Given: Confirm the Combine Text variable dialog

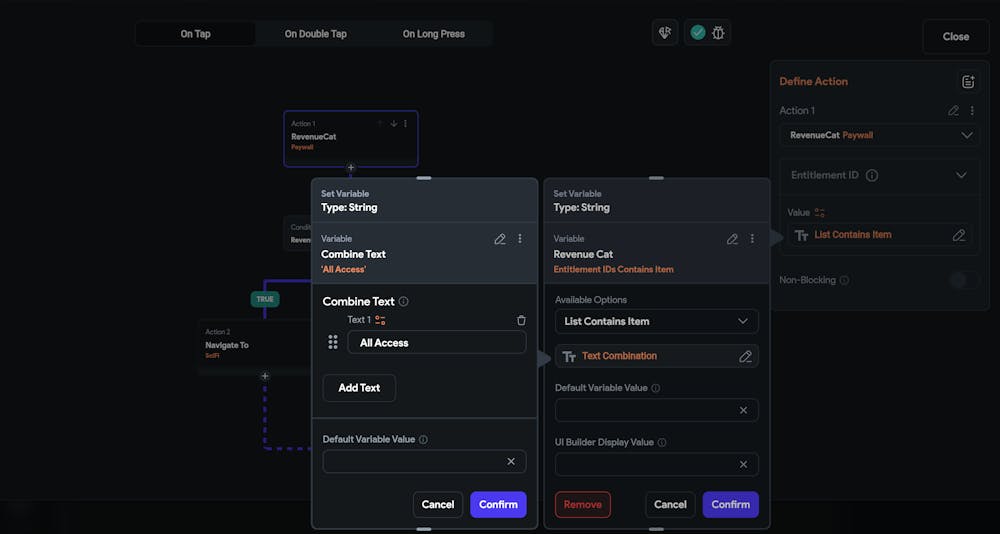Looking at the screenshot, I should tap(498, 505).
